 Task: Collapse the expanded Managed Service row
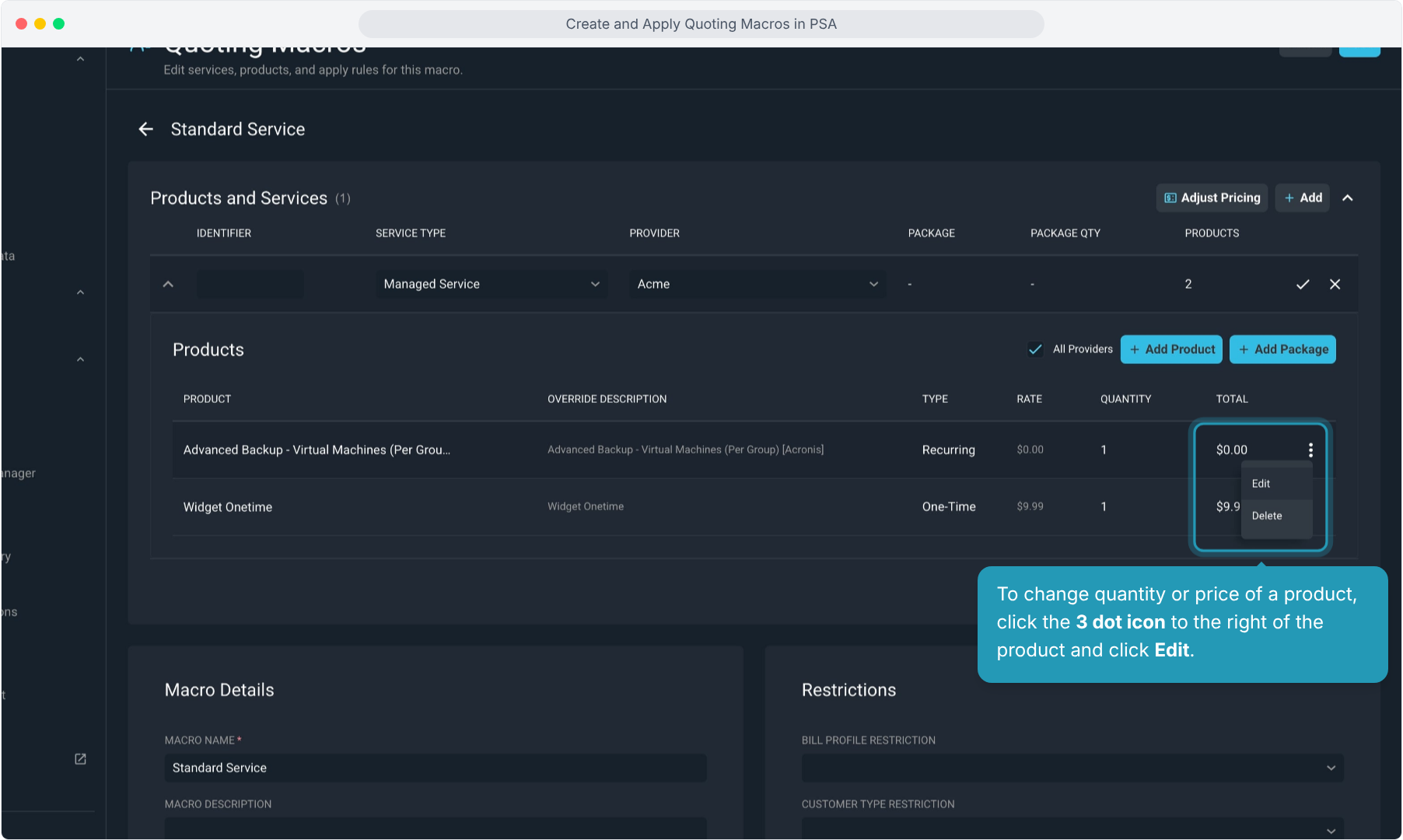point(168,285)
